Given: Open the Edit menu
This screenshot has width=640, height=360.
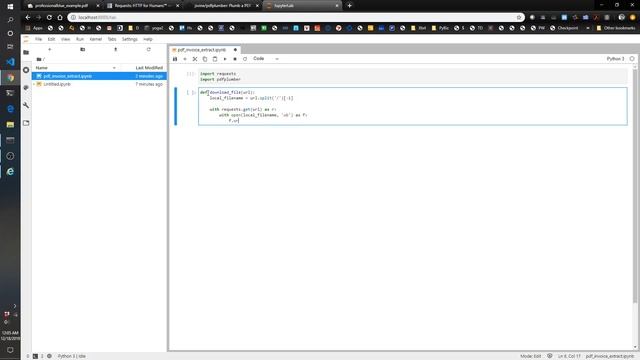Looking at the screenshot, I should point(51,39).
